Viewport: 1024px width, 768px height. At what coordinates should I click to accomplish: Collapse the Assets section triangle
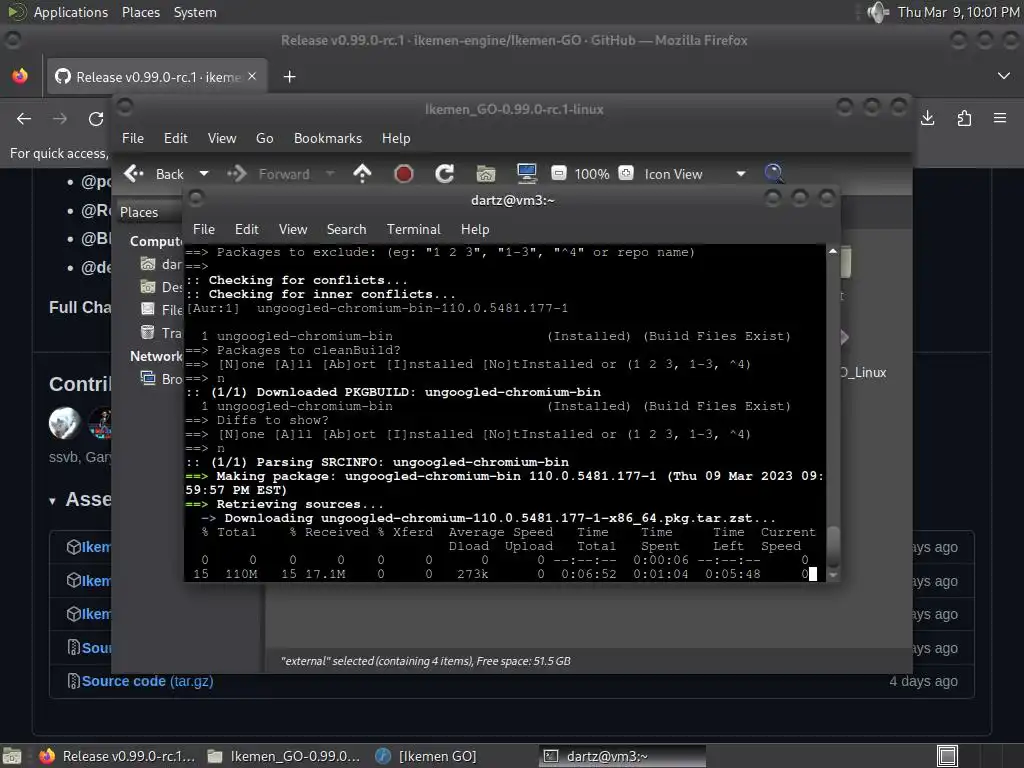(x=52, y=502)
